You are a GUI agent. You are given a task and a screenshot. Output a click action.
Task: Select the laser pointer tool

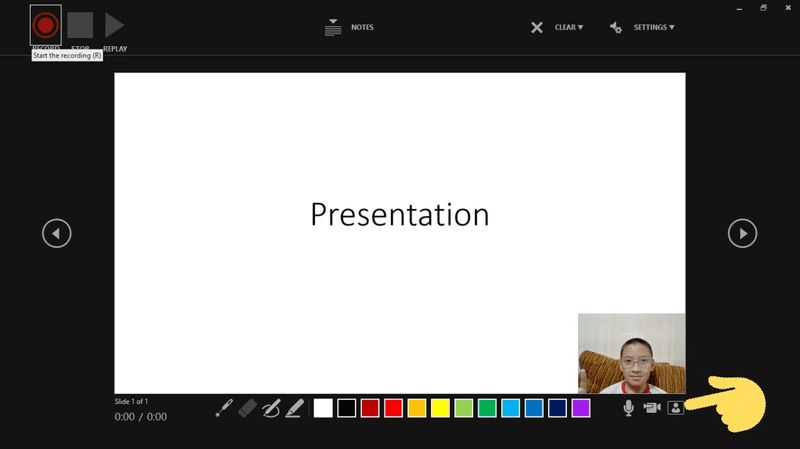pyautogui.click(x=224, y=408)
